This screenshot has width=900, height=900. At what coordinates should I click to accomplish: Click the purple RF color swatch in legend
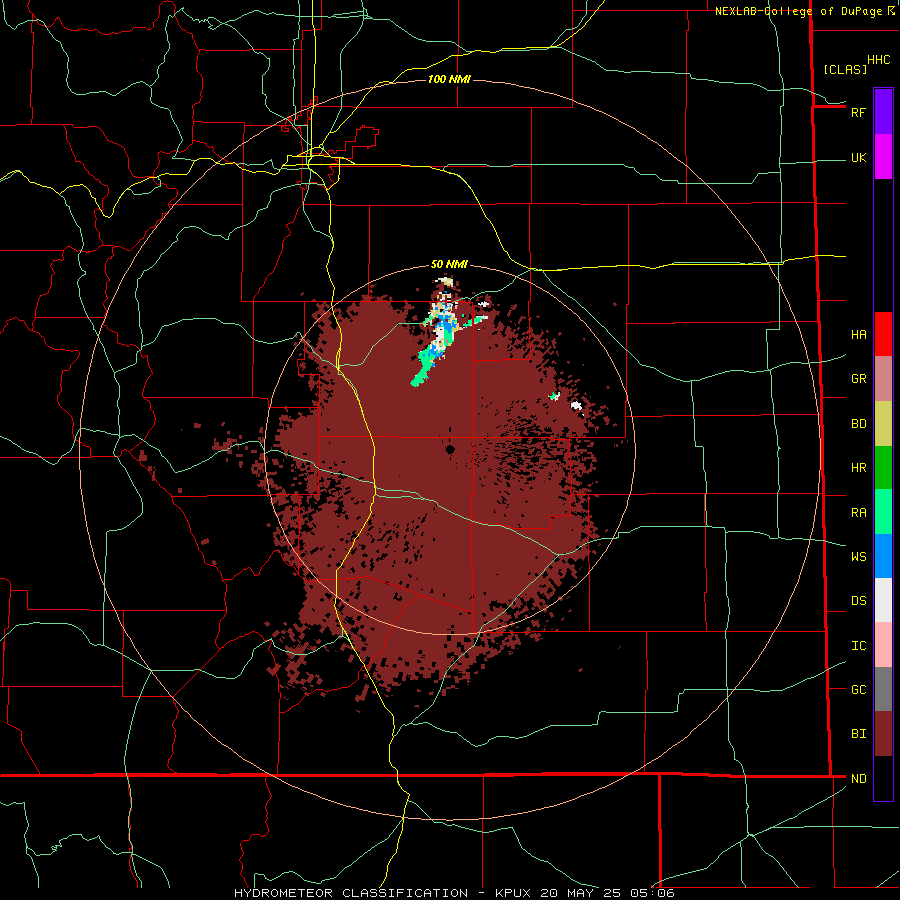point(883,112)
